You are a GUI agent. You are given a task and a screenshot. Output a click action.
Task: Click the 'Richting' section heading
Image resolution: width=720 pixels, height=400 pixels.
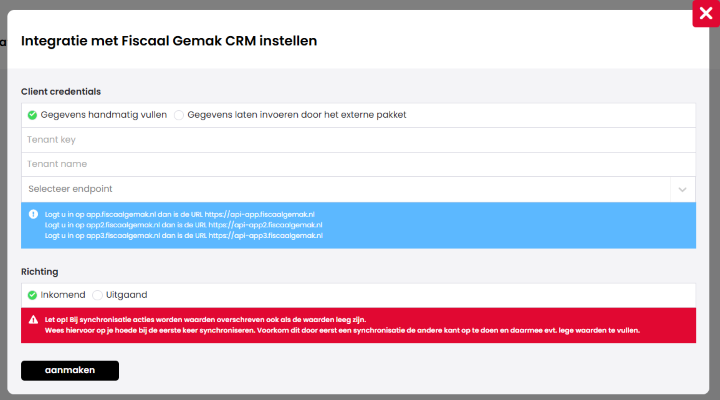pyautogui.click(x=39, y=271)
